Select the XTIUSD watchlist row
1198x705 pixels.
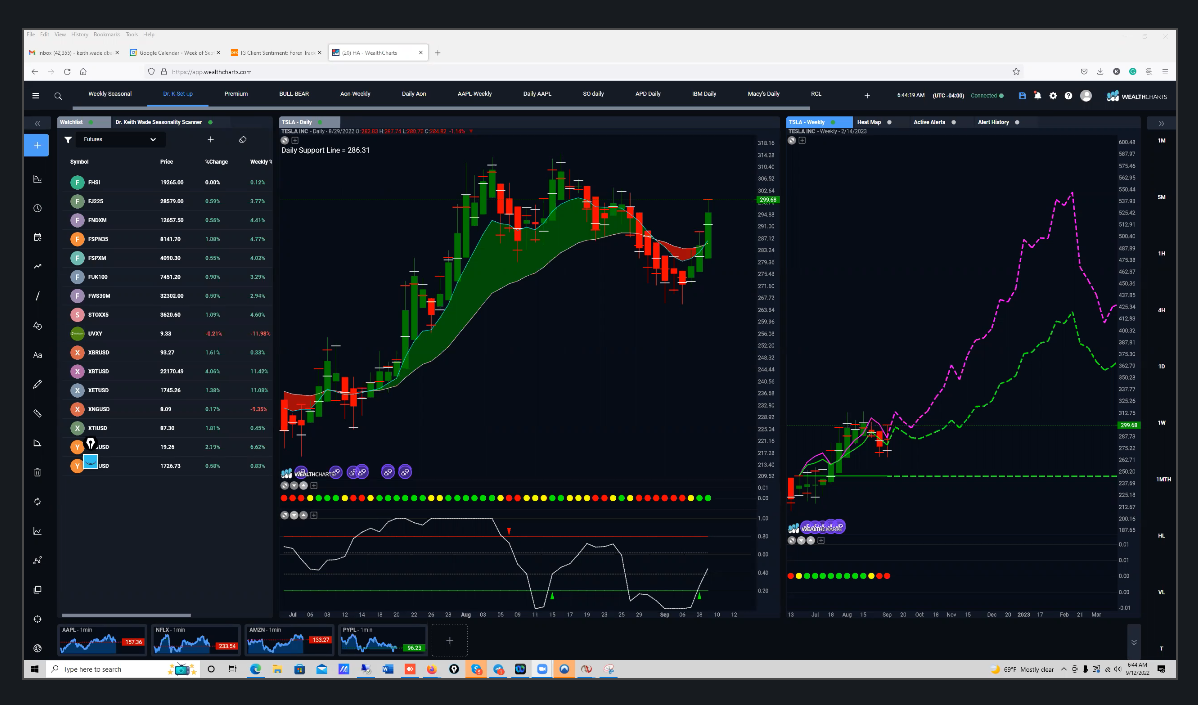click(167, 428)
